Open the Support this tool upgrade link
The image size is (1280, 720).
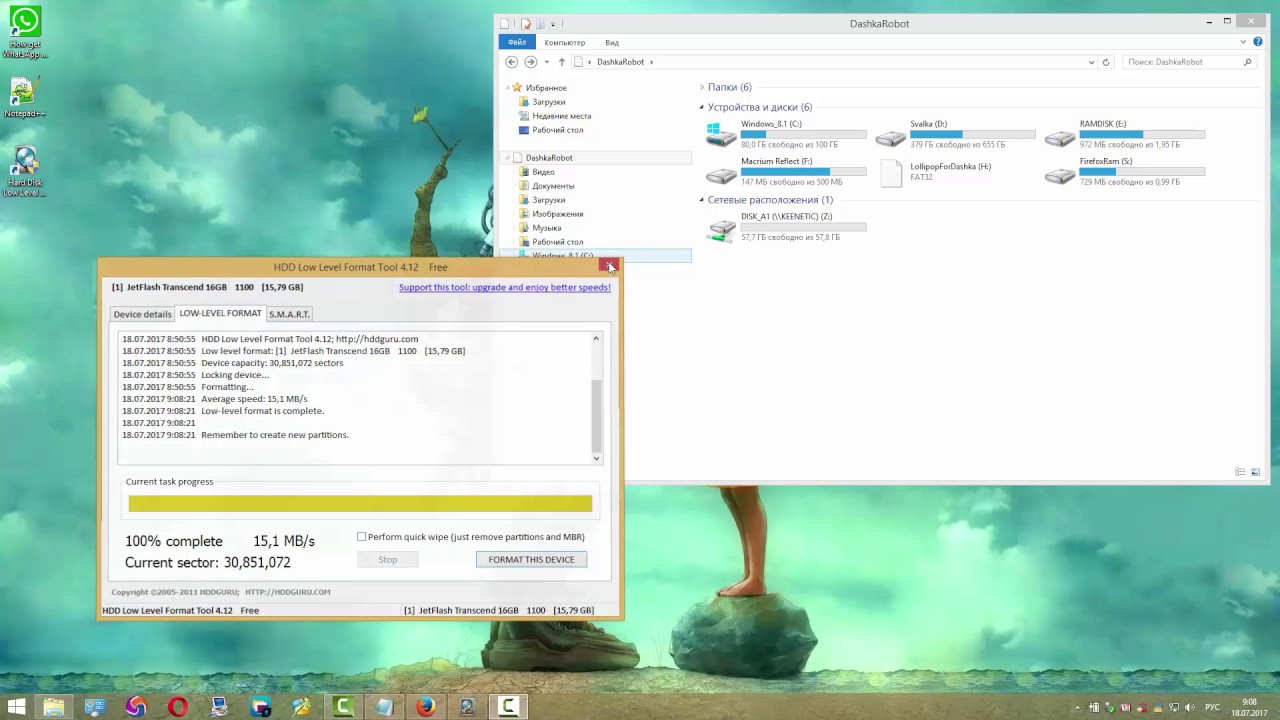click(x=504, y=287)
